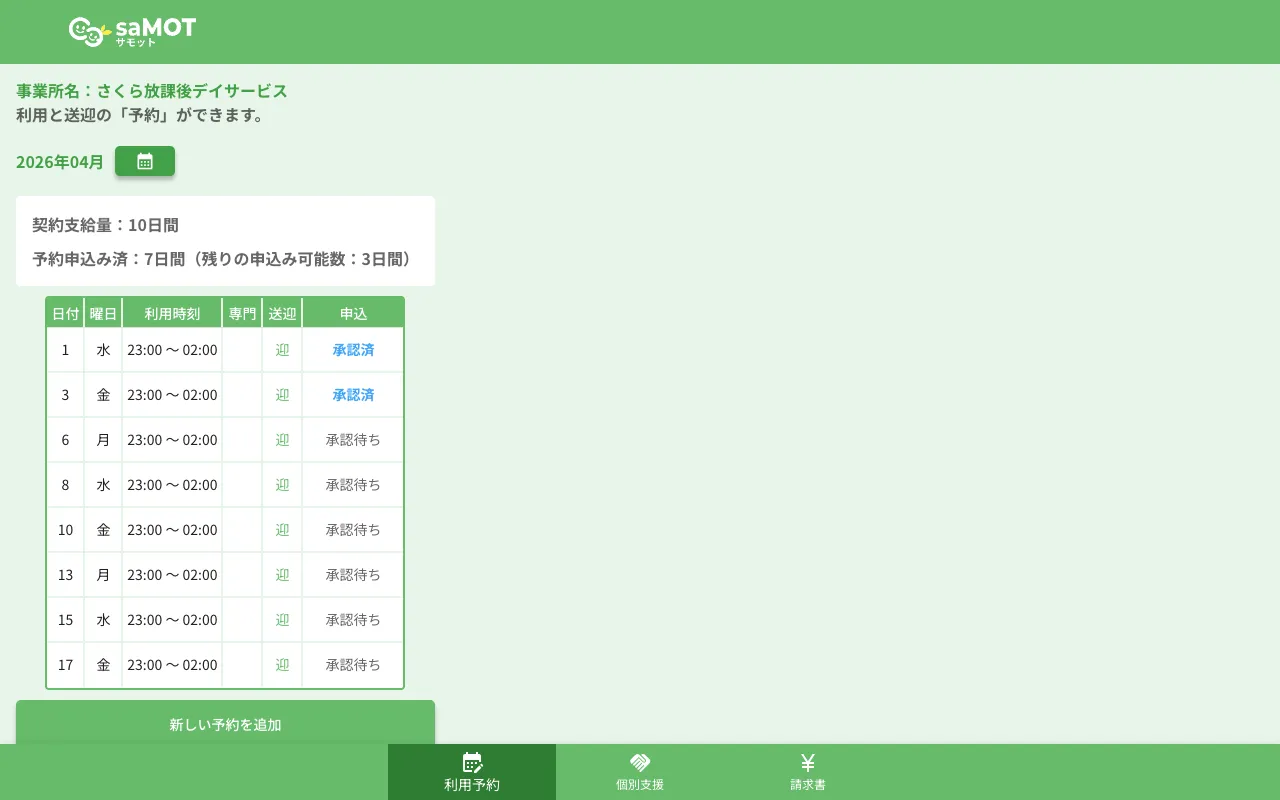
Task: Click the 迎 pickup mark for date 1
Action: [x=282, y=350]
